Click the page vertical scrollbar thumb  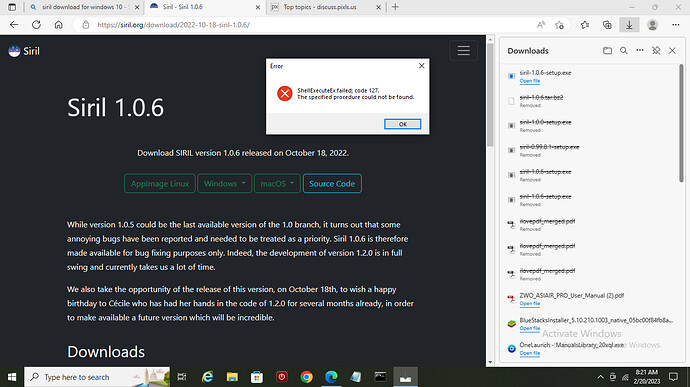pyautogui.click(x=490, y=95)
